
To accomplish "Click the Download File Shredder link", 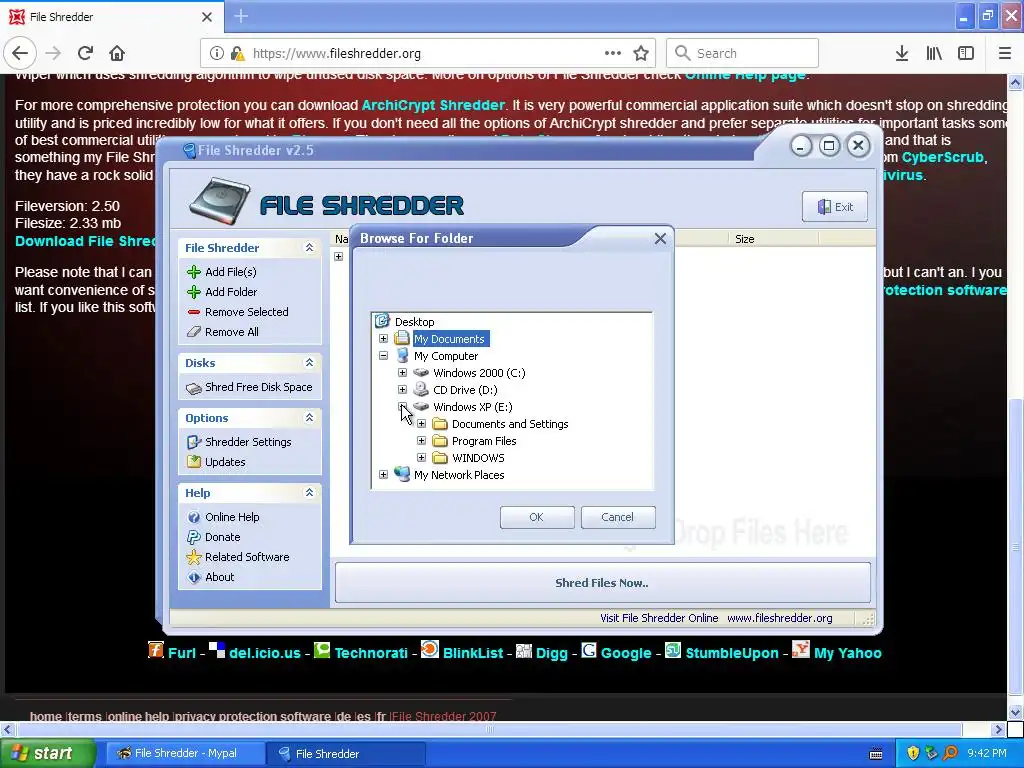I will [x=85, y=241].
